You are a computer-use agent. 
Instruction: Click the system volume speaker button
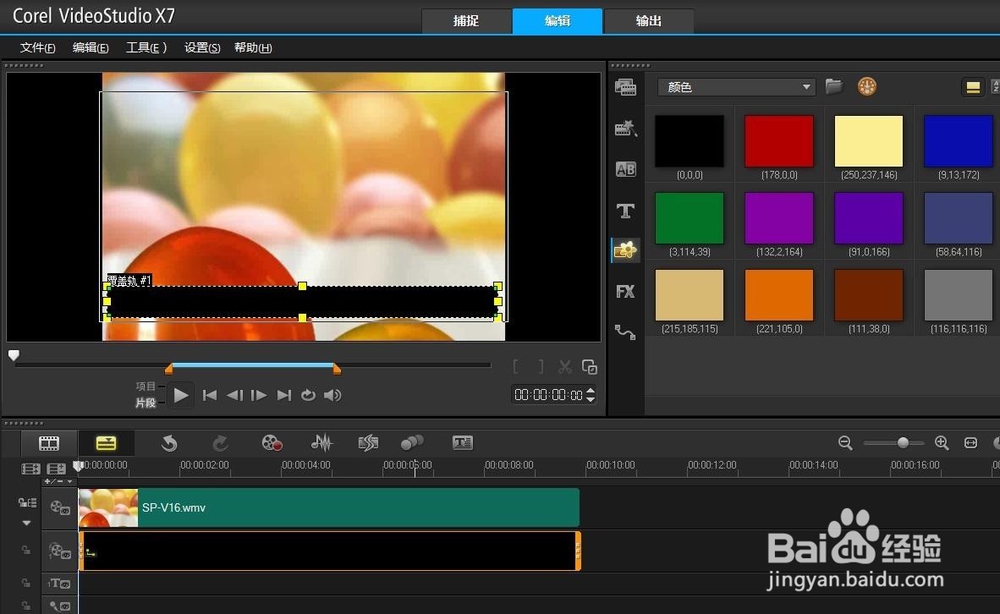tap(332, 395)
